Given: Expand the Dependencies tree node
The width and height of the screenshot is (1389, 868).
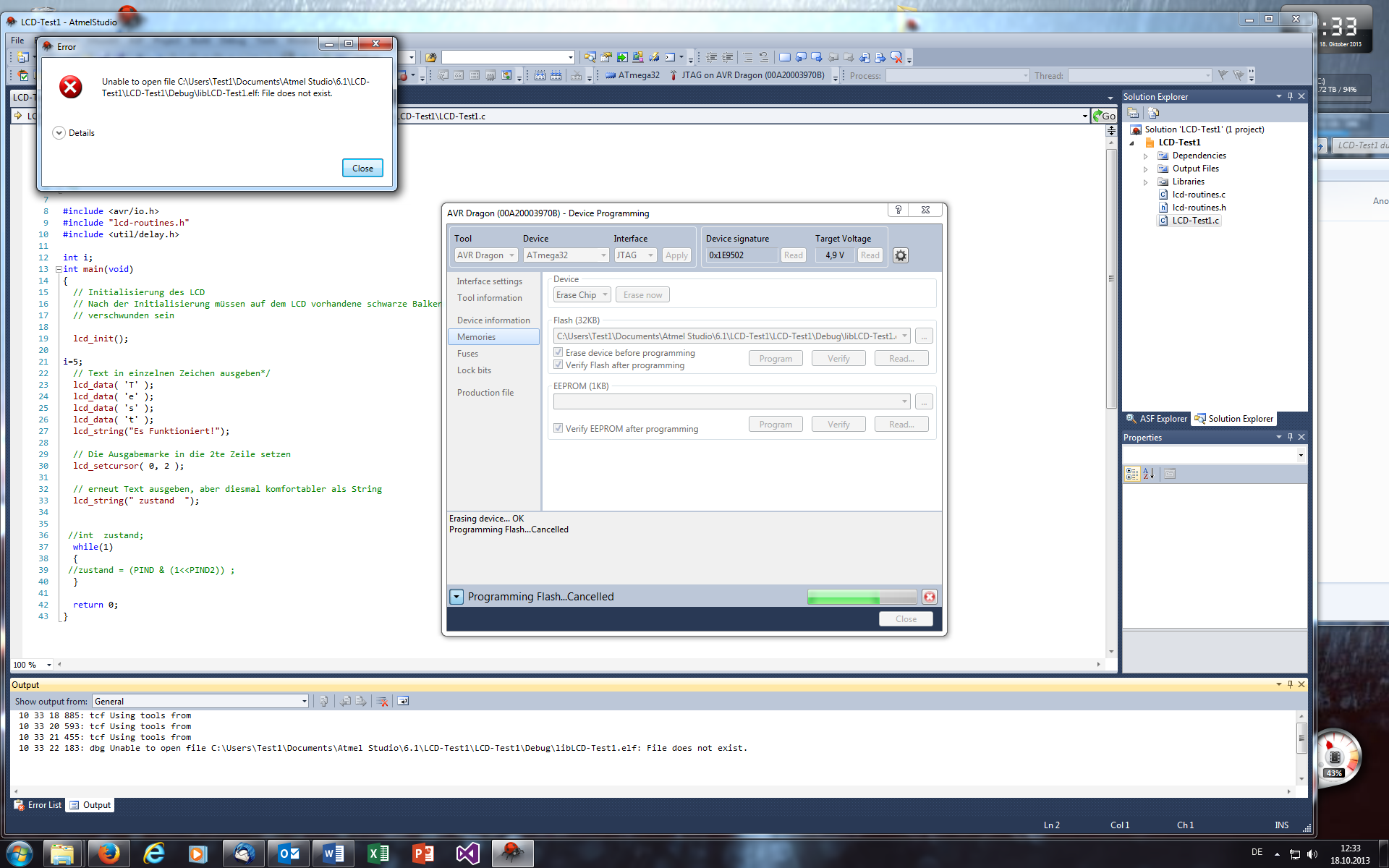Looking at the screenshot, I should point(1145,156).
